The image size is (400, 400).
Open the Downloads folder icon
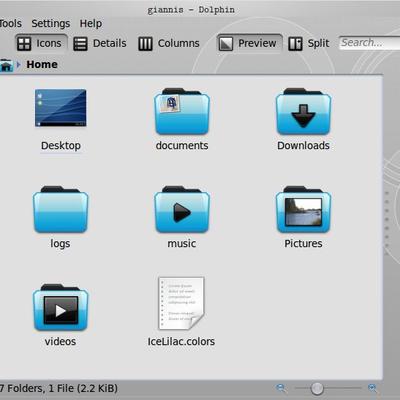click(x=303, y=111)
